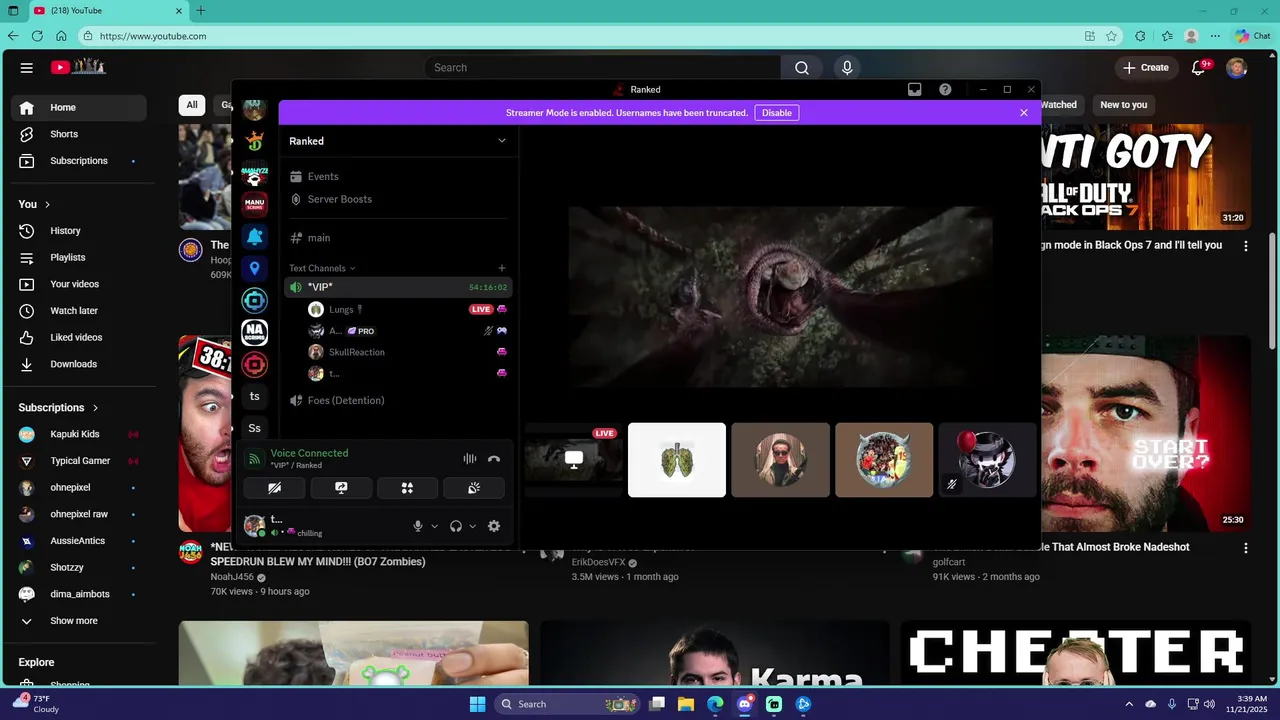This screenshot has width=1280, height=720.
Task: Open the Windows Start menu
Action: coord(477,704)
